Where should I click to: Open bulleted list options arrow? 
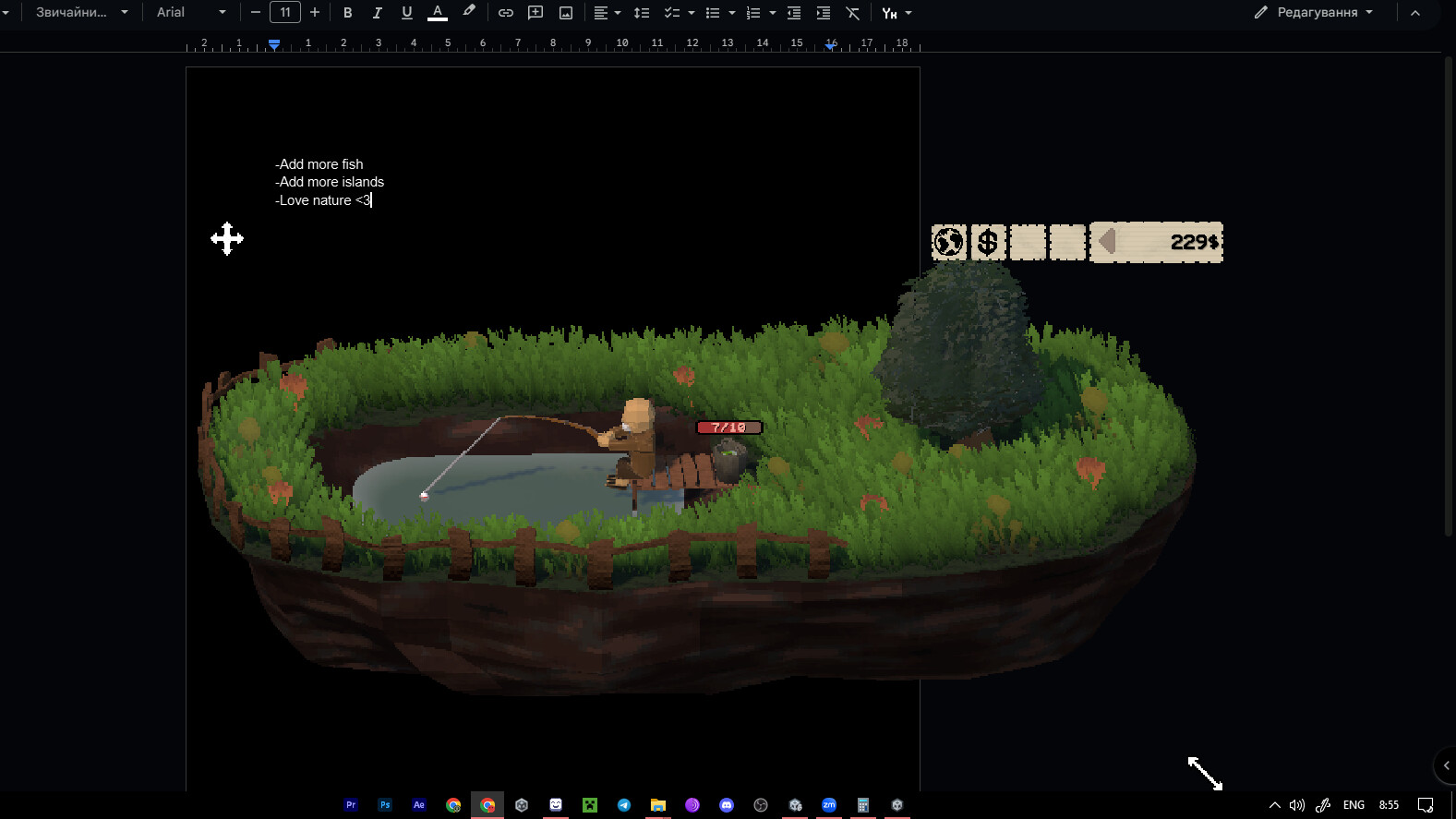(x=732, y=13)
